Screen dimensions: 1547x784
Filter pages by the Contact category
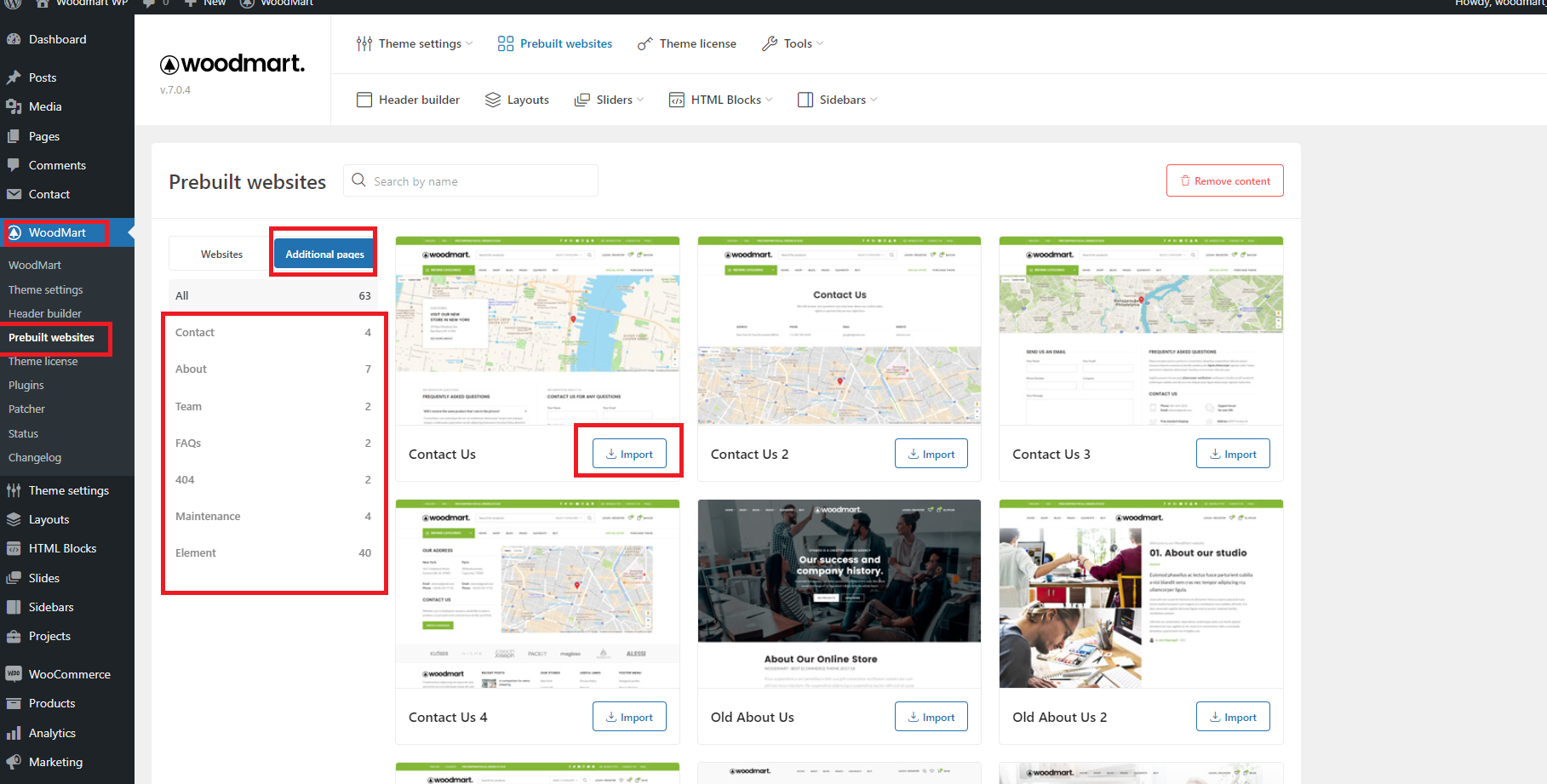point(273,332)
